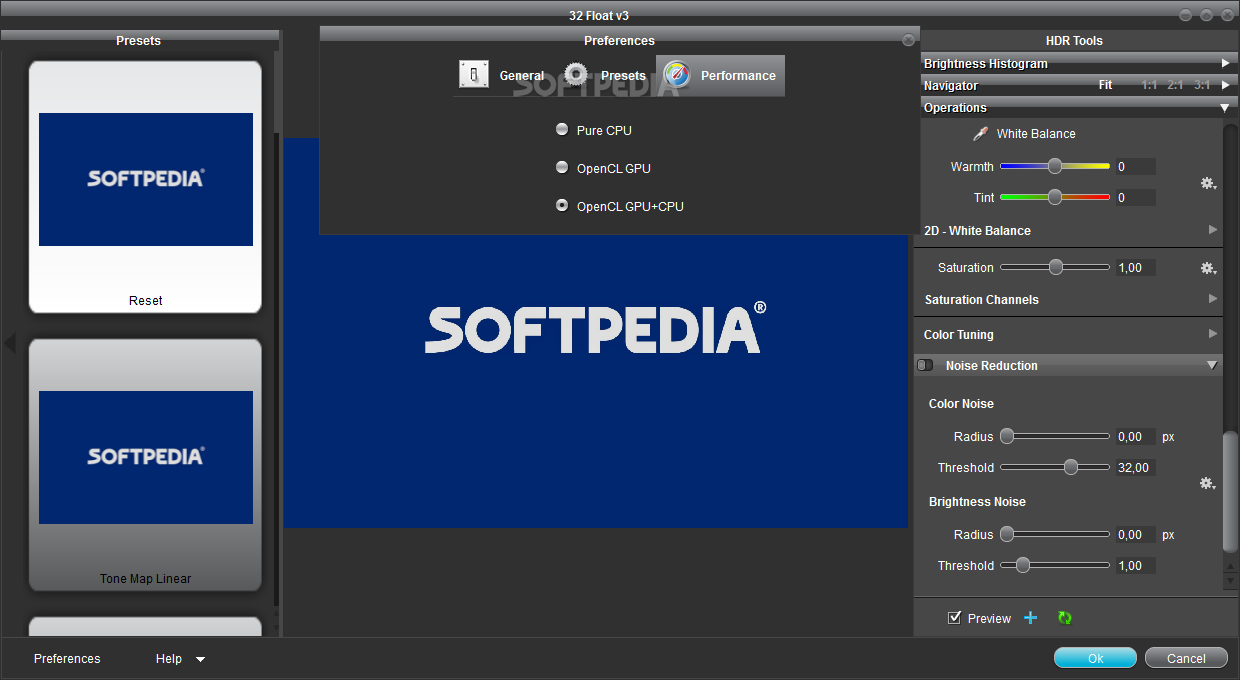This screenshot has height=680, width=1240.
Task: Toggle the Preview checkbox
Action: pyautogui.click(x=954, y=618)
